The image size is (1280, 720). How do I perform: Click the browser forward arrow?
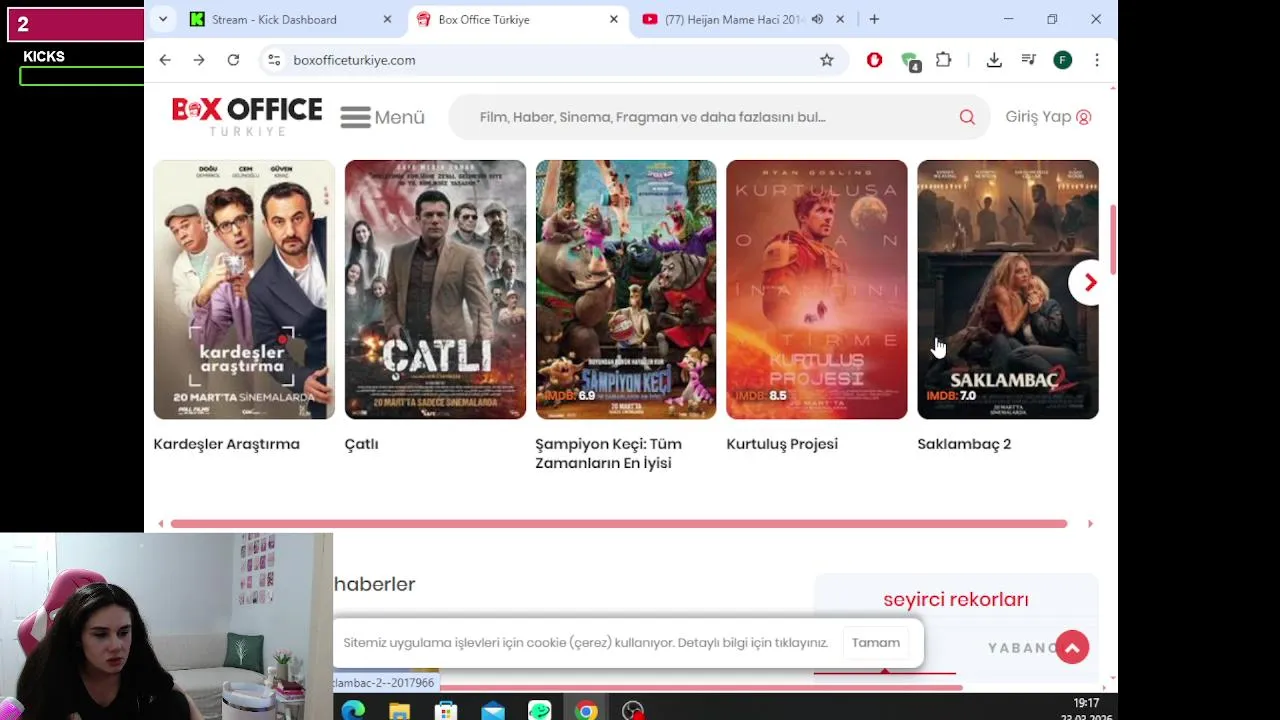point(199,60)
